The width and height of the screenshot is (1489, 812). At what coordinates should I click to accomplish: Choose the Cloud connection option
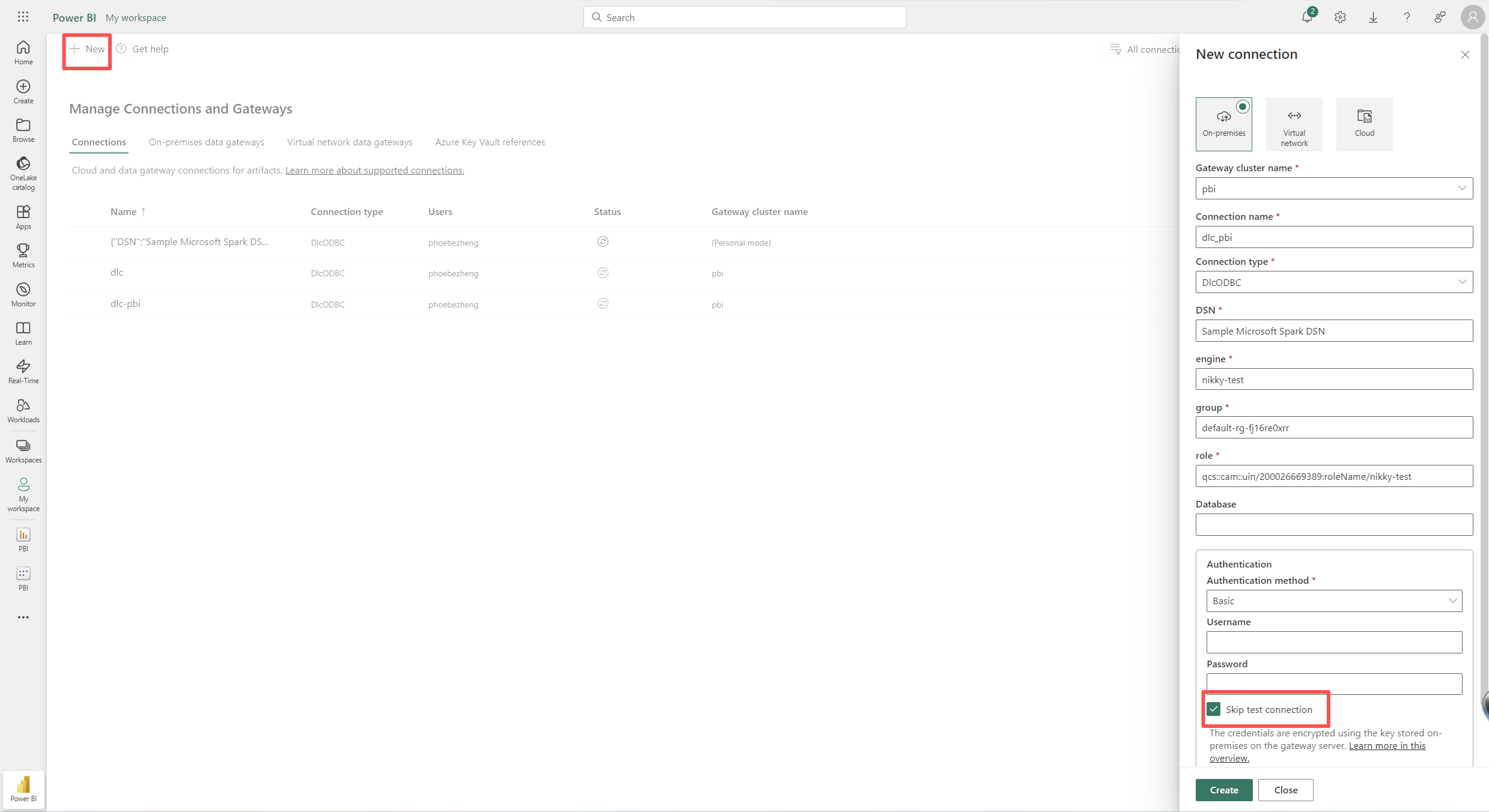pyautogui.click(x=1364, y=124)
